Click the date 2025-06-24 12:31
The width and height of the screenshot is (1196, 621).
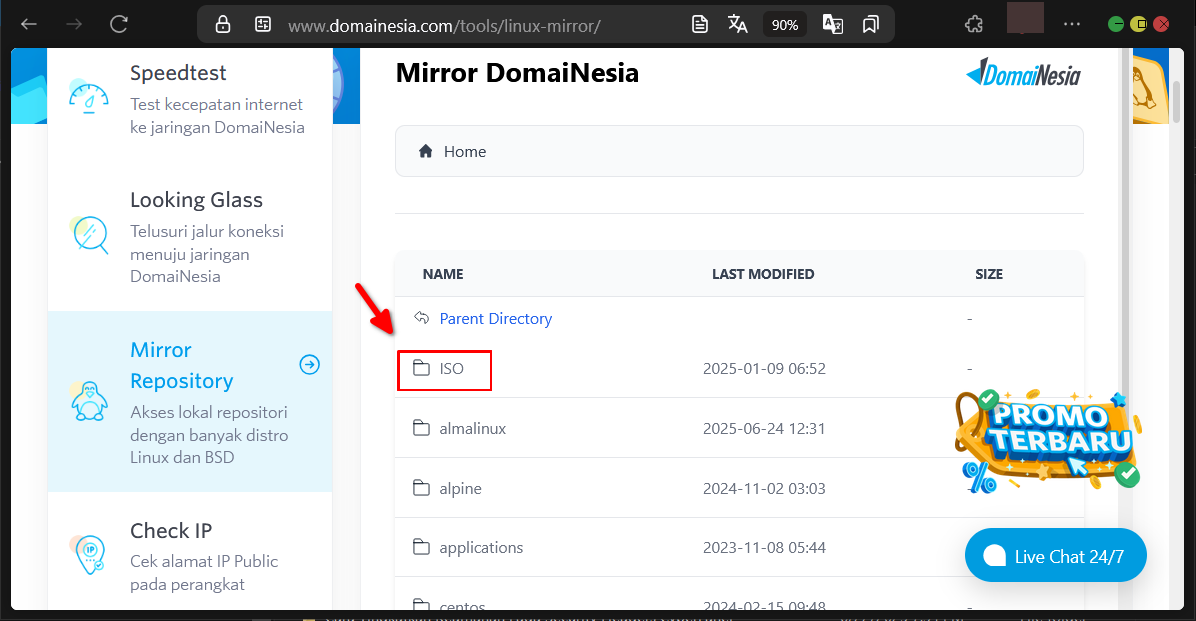pyautogui.click(x=764, y=429)
